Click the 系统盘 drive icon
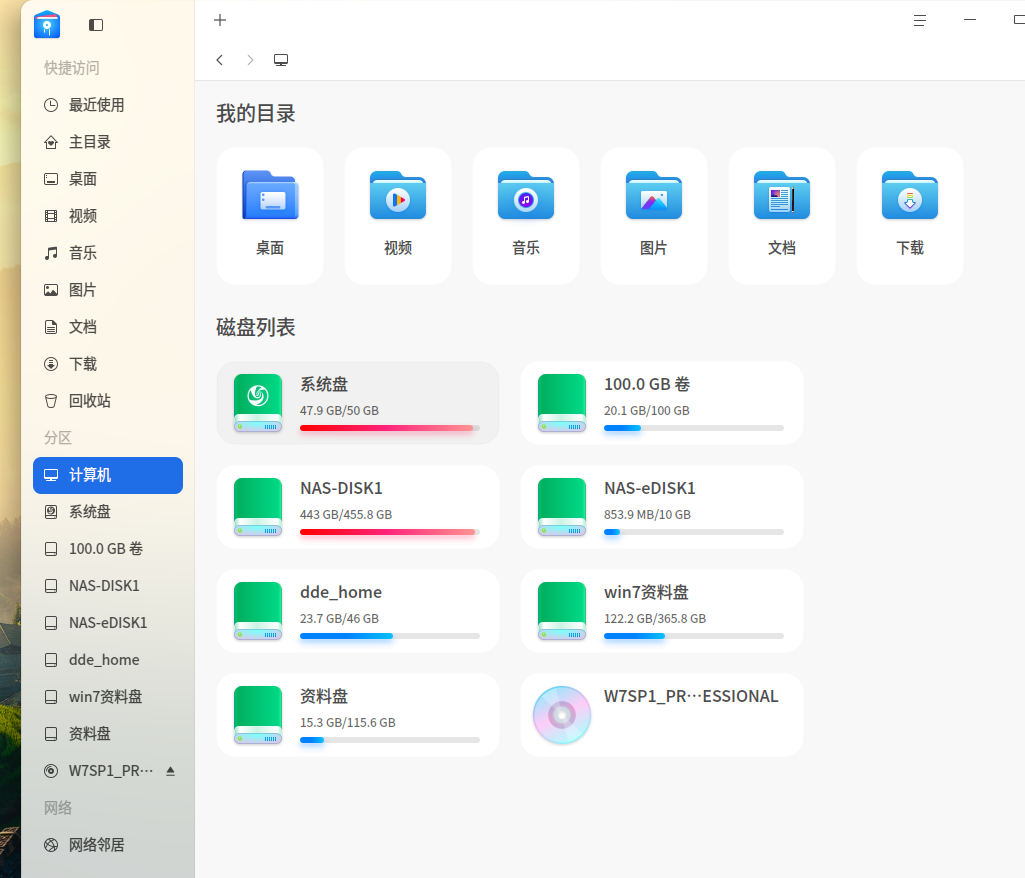 [x=258, y=403]
